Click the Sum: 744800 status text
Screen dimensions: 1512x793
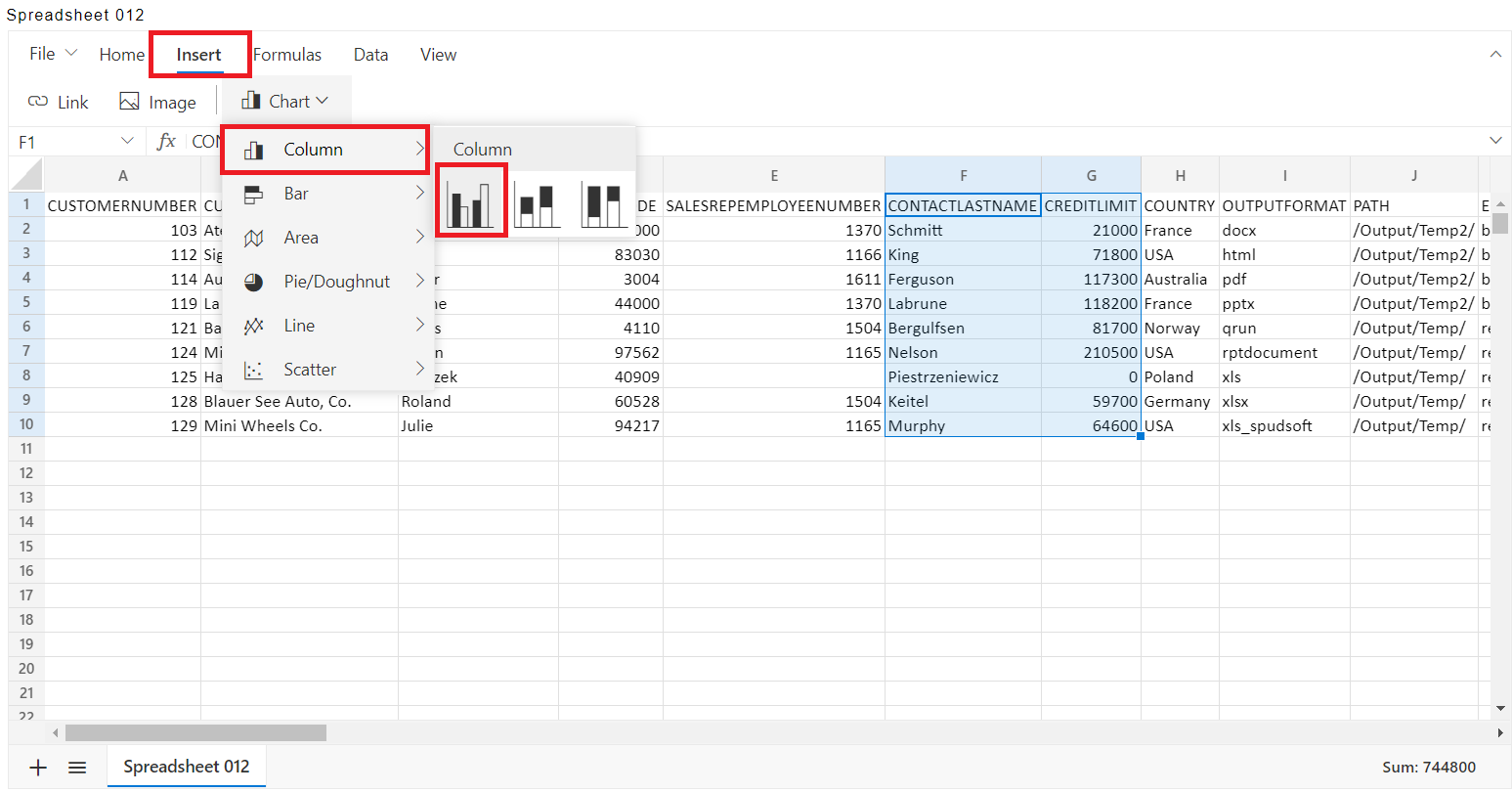[x=1429, y=768]
